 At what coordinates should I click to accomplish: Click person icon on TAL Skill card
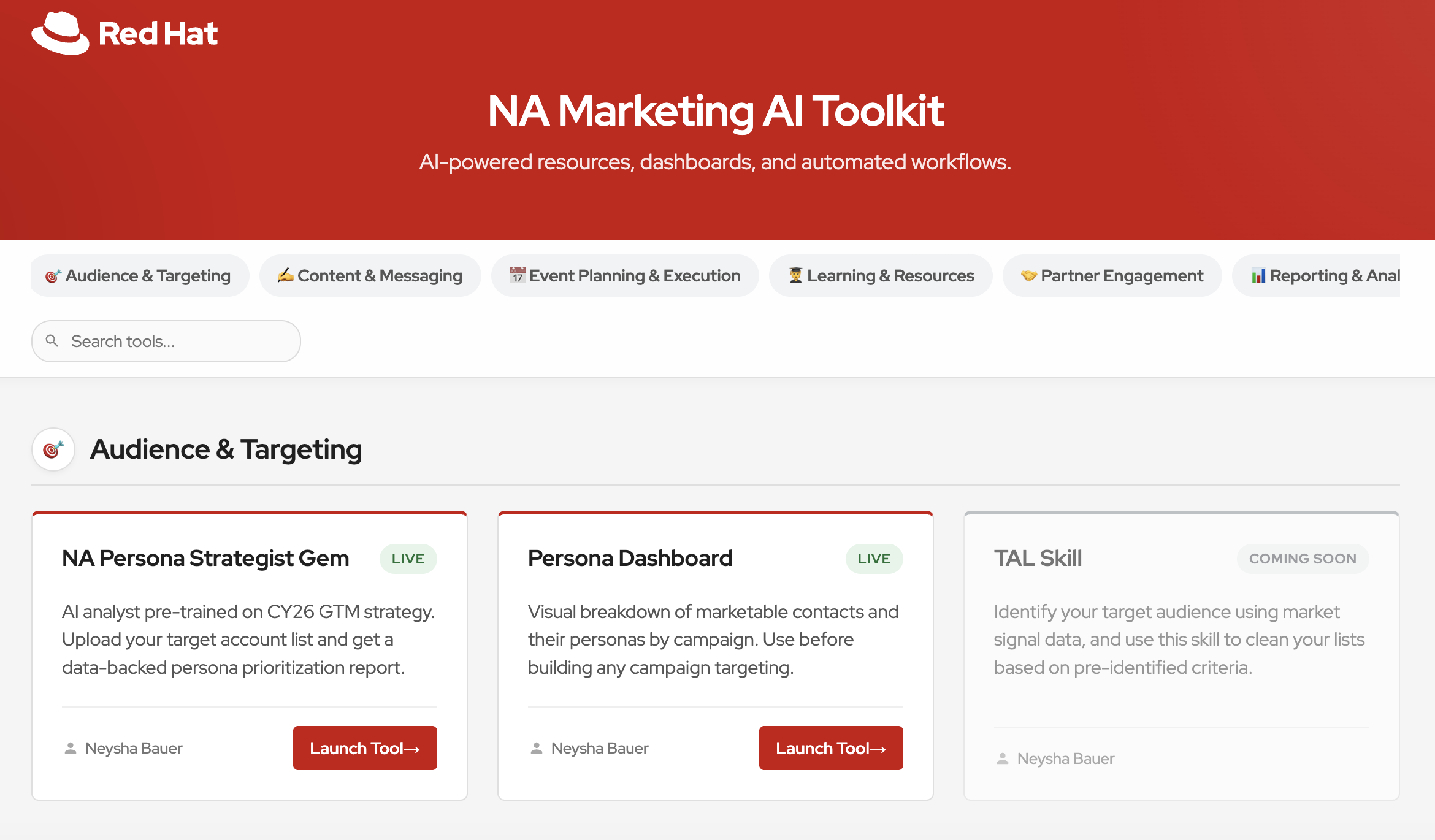coord(1003,758)
